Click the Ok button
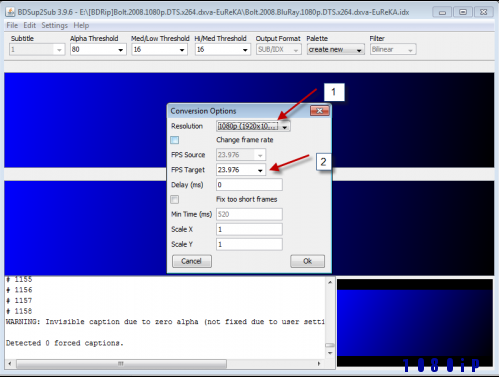499x377 pixels. [x=307, y=261]
